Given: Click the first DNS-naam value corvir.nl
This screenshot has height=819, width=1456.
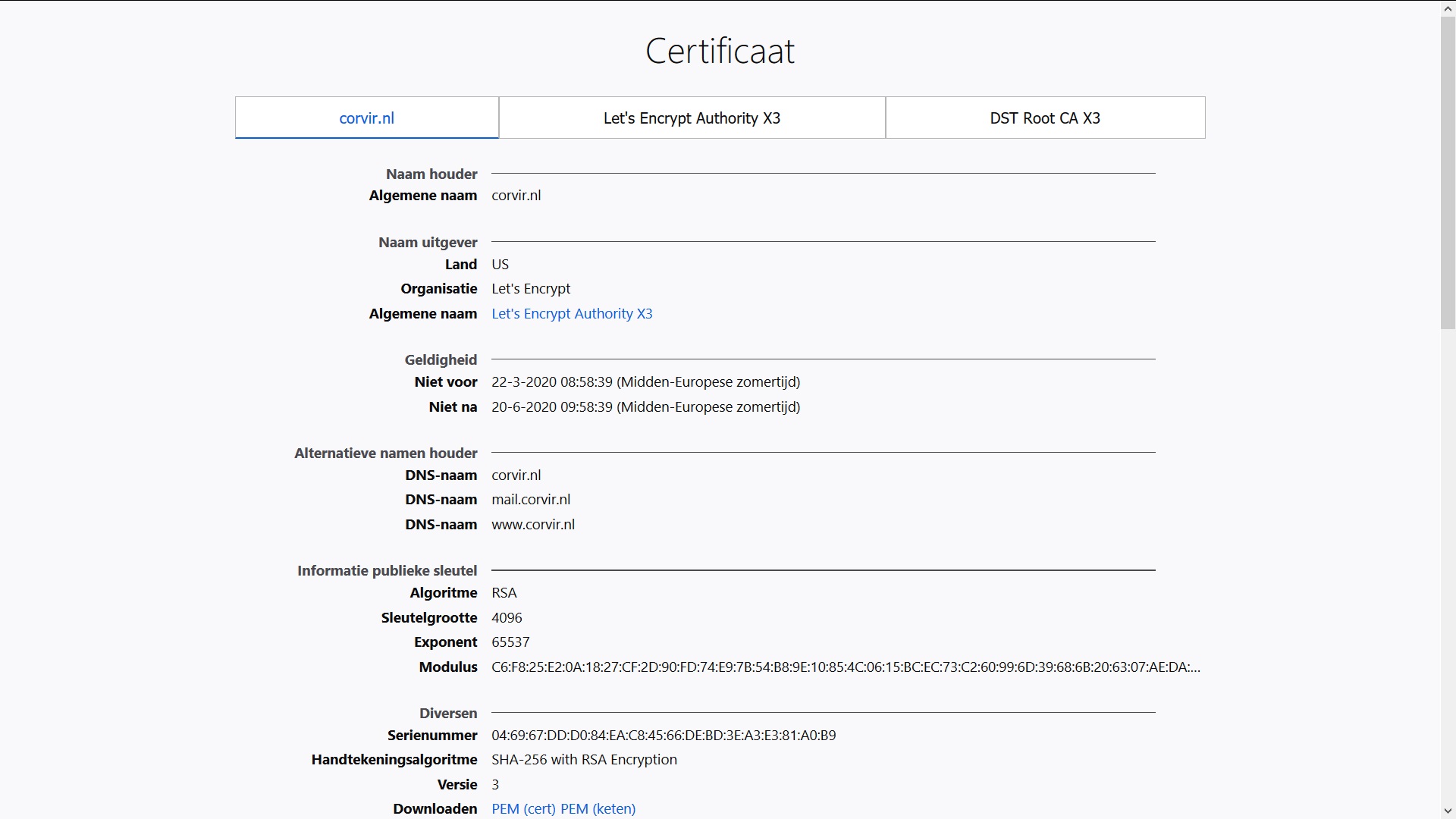Looking at the screenshot, I should [x=516, y=475].
